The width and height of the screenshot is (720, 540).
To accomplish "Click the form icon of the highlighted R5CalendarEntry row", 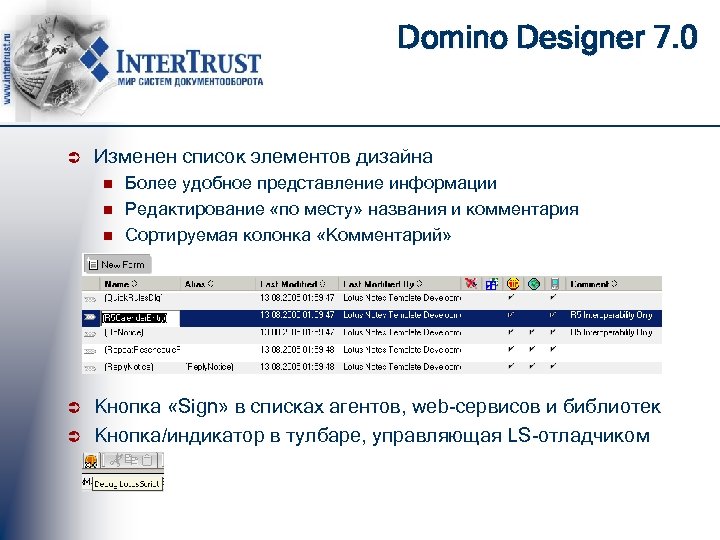I will (90, 317).
